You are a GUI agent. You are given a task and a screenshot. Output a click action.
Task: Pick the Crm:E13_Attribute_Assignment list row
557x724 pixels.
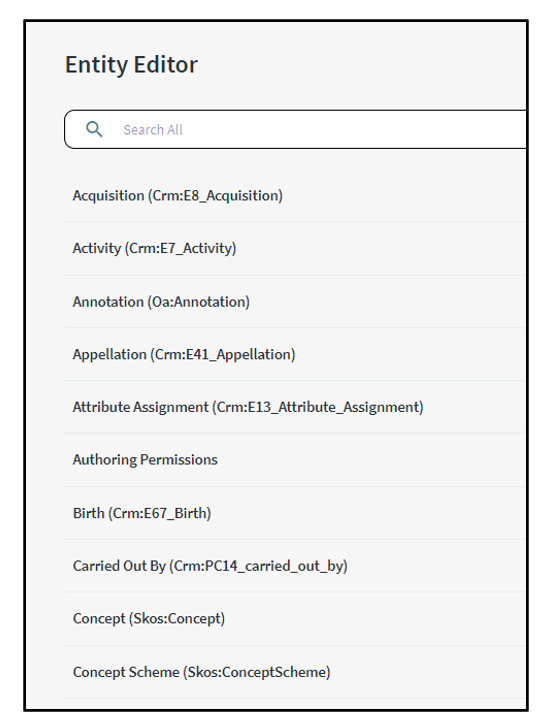pos(296,407)
